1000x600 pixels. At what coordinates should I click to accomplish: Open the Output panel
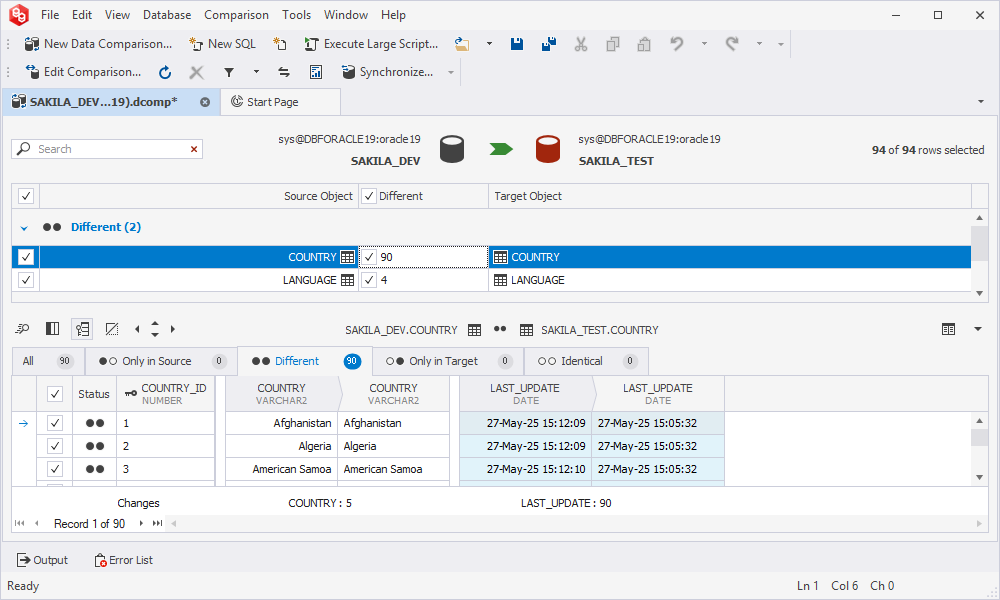pyautogui.click(x=42, y=560)
